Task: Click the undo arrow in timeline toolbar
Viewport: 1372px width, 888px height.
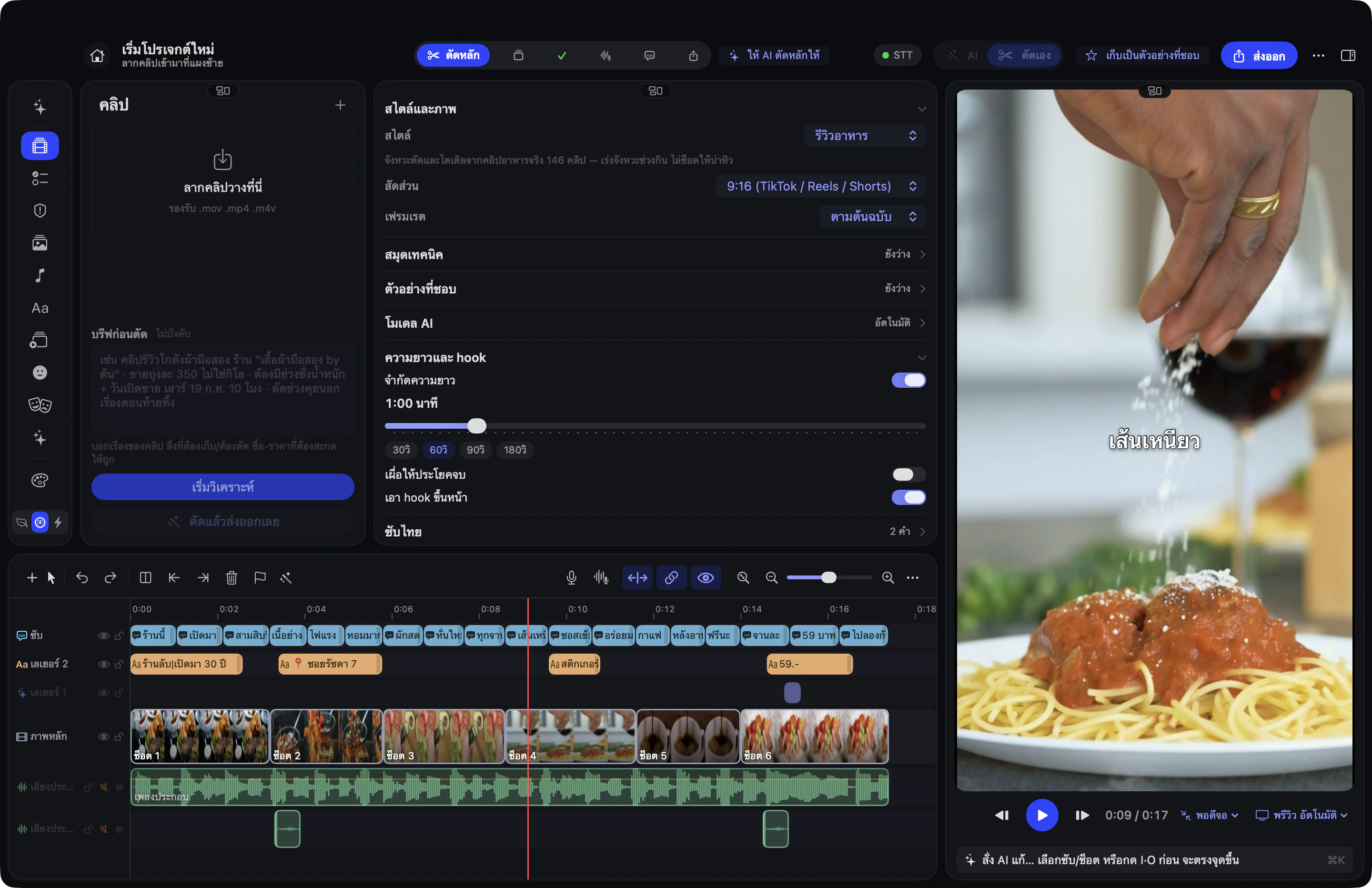Action: [x=82, y=577]
